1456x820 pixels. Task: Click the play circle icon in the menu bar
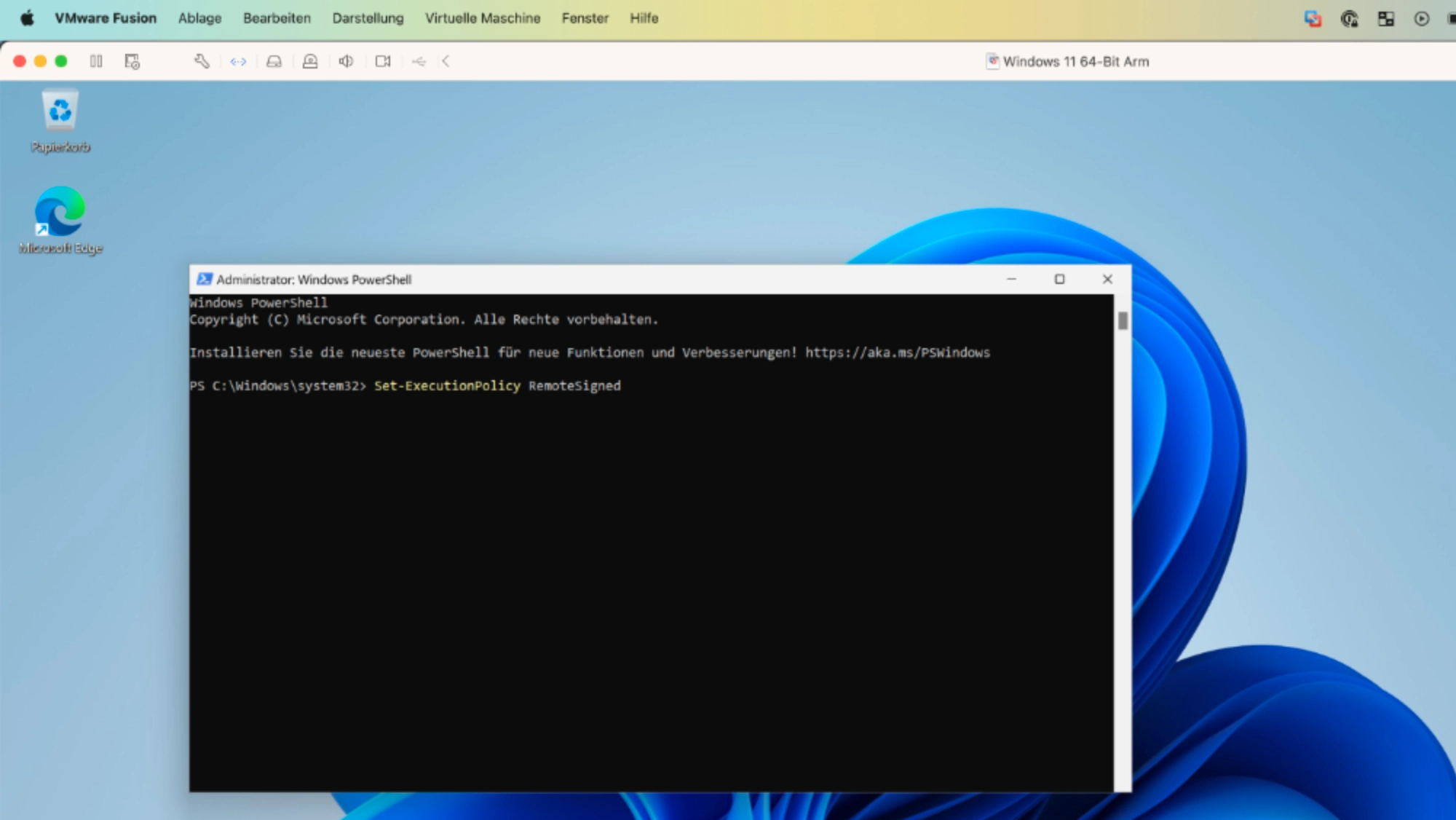click(1421, 19)
